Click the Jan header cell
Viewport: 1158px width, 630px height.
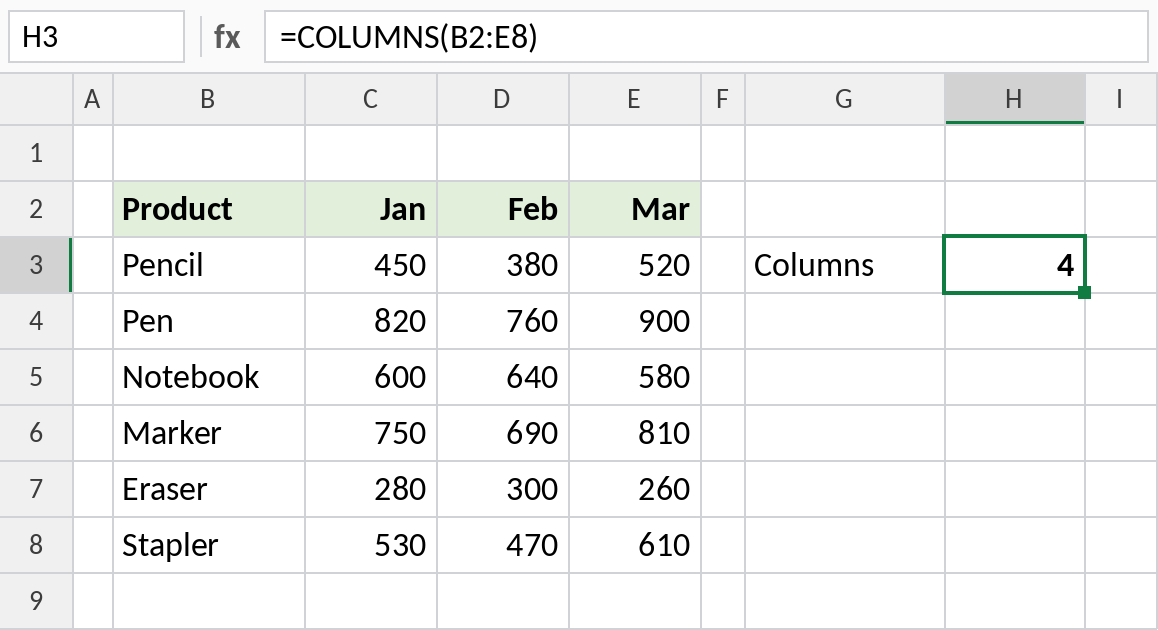coord(371,209)
